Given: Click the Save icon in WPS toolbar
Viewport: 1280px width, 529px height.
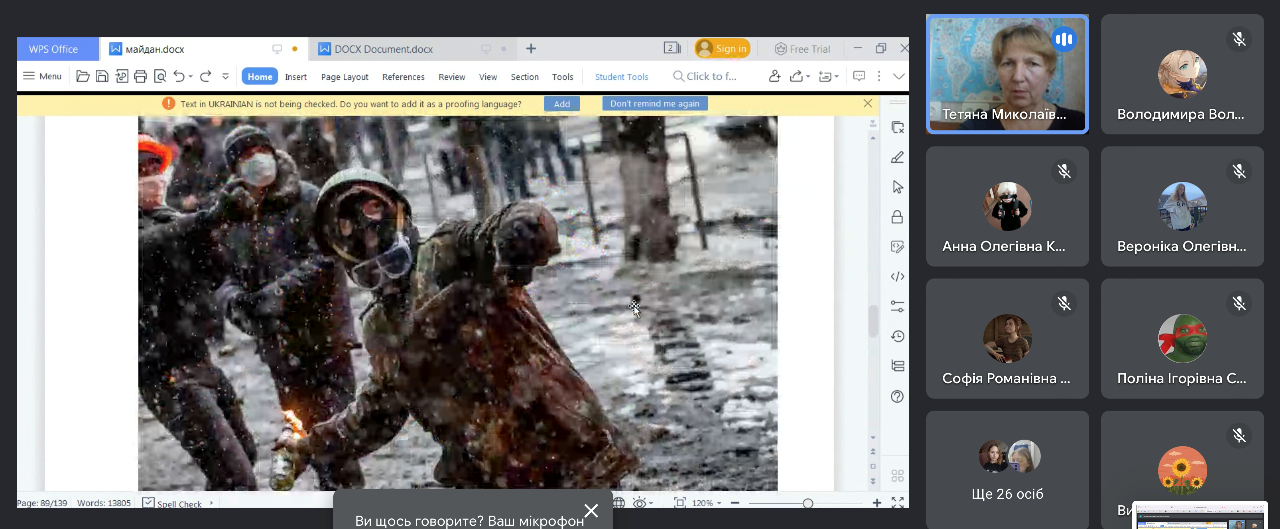Looking at the screenshot, I should coord(102,76).
